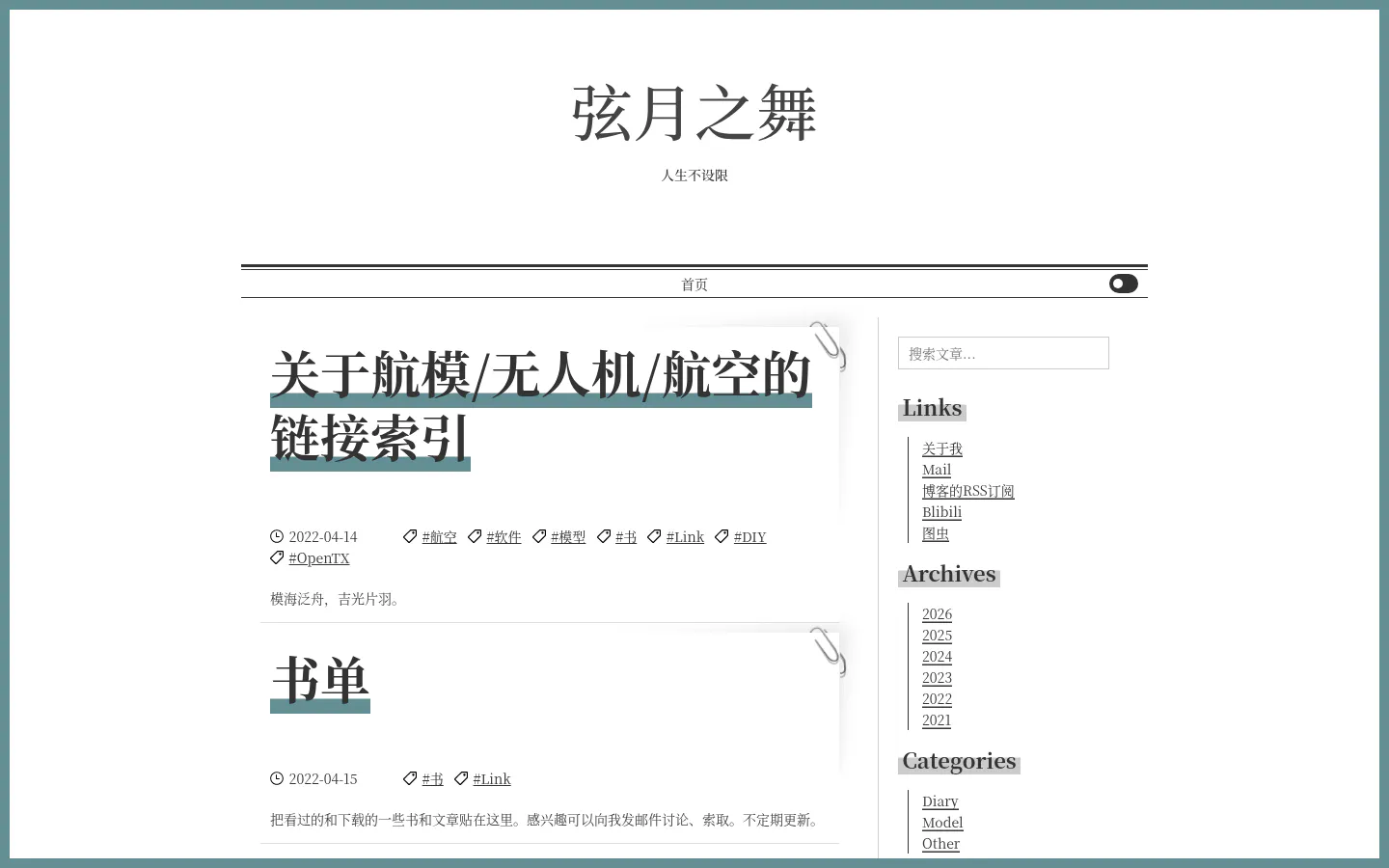The image size is (1389, 868).
Task: Open the 2021 archive
Action: (937, 720)
